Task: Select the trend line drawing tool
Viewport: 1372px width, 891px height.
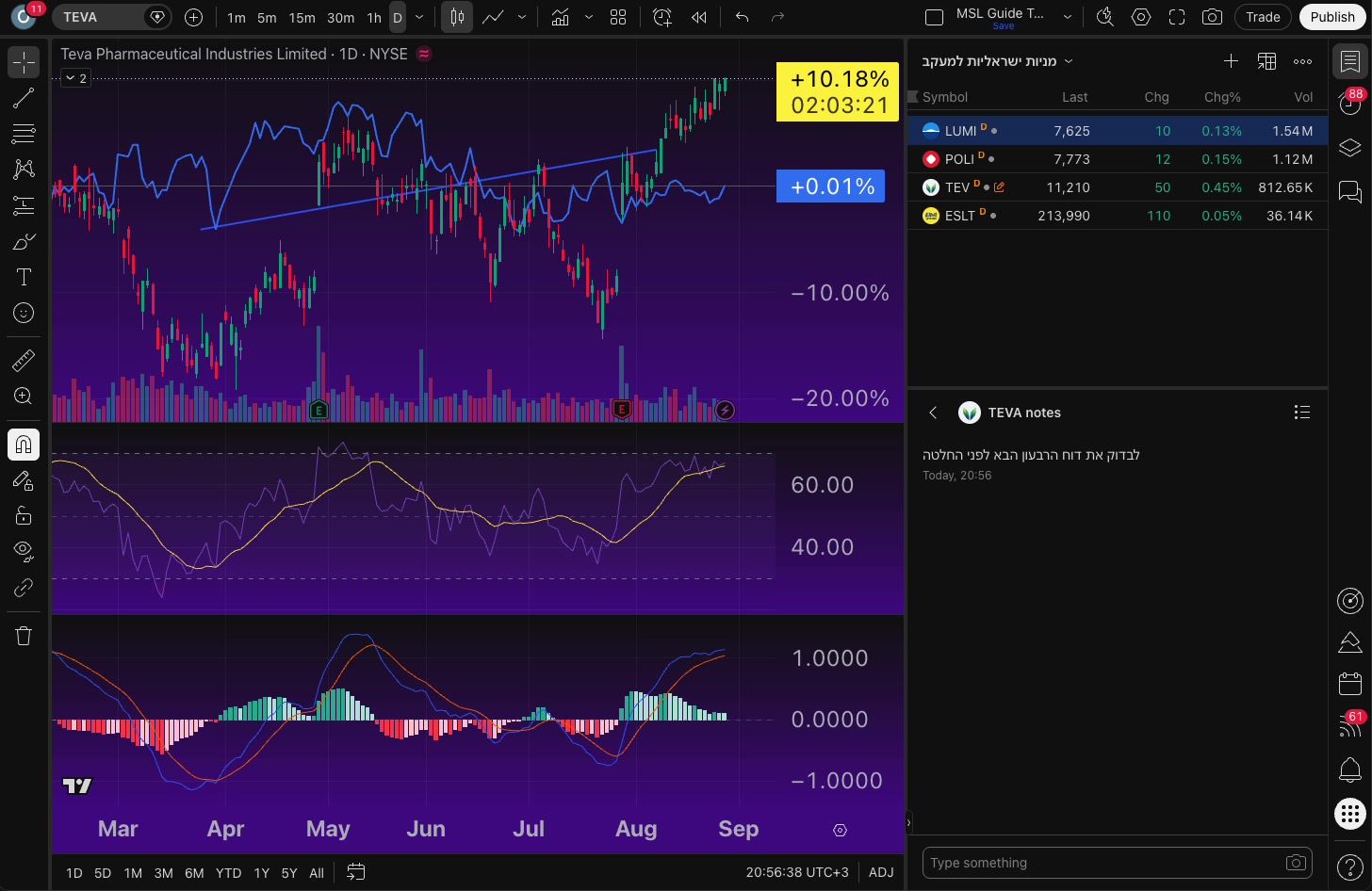Action: click(x=24, y=98)
